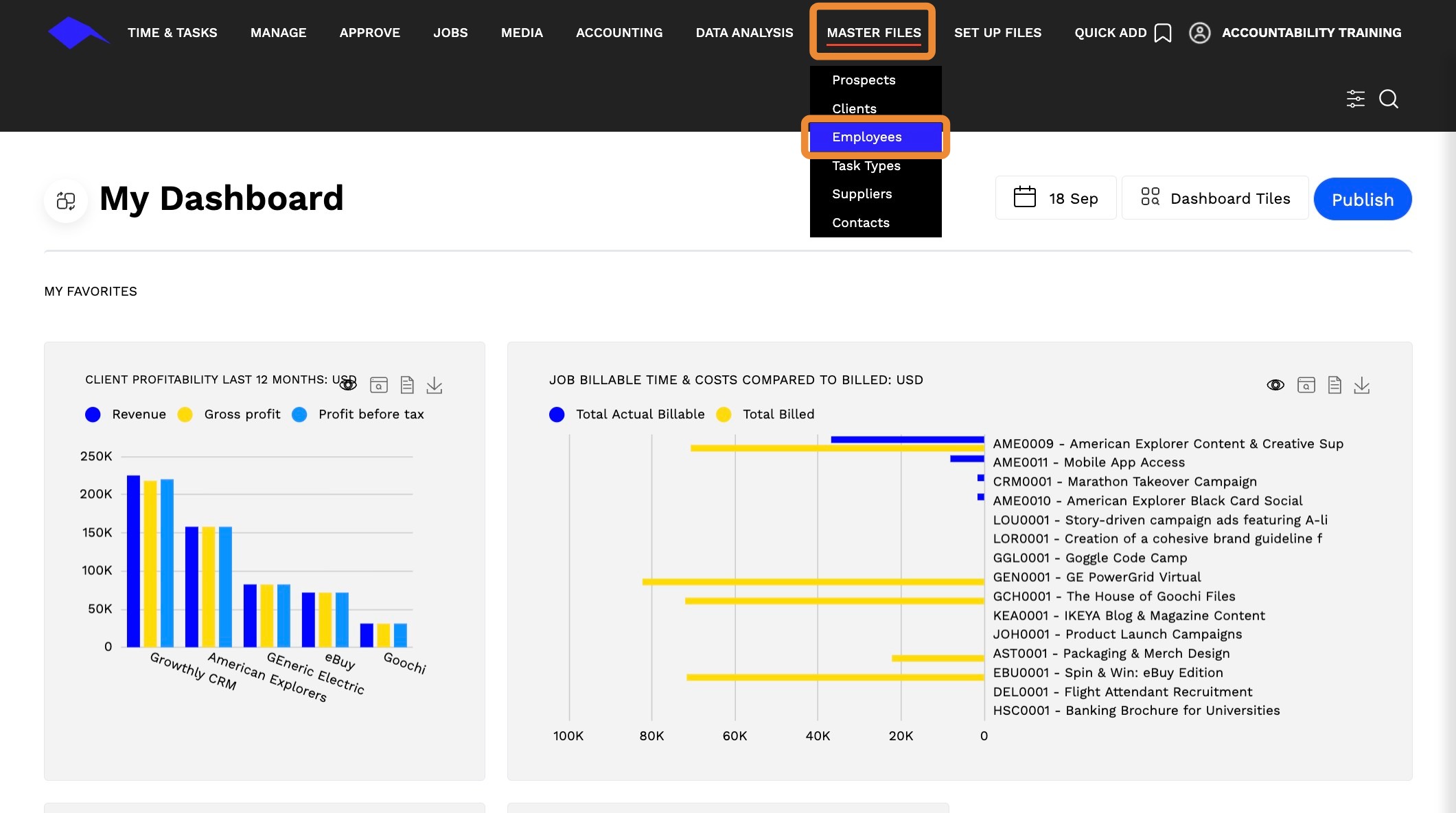This screenshot has height=813, width=1456.
Task: Click AST0001 Packaging Total Billed bar
Action: pos(938,658)
